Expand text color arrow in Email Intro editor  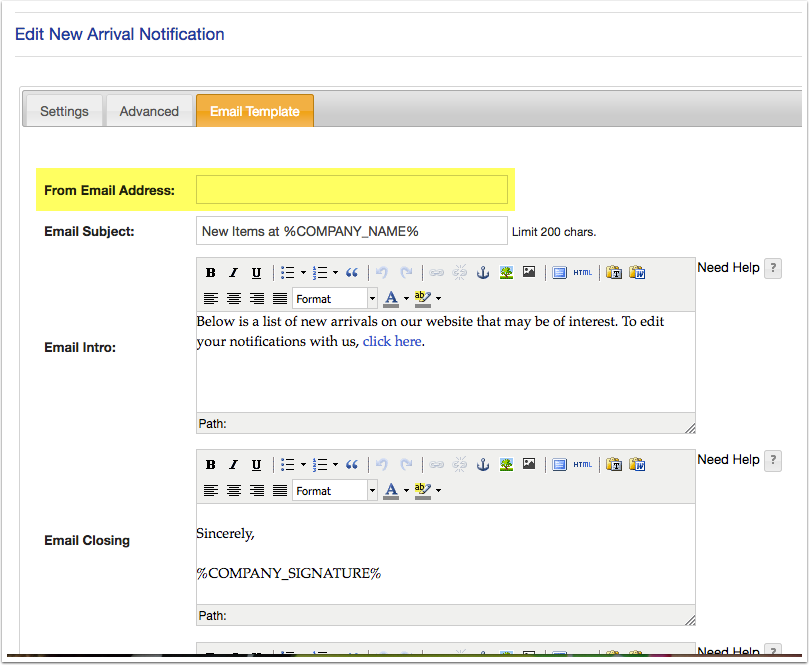(406, 298)
